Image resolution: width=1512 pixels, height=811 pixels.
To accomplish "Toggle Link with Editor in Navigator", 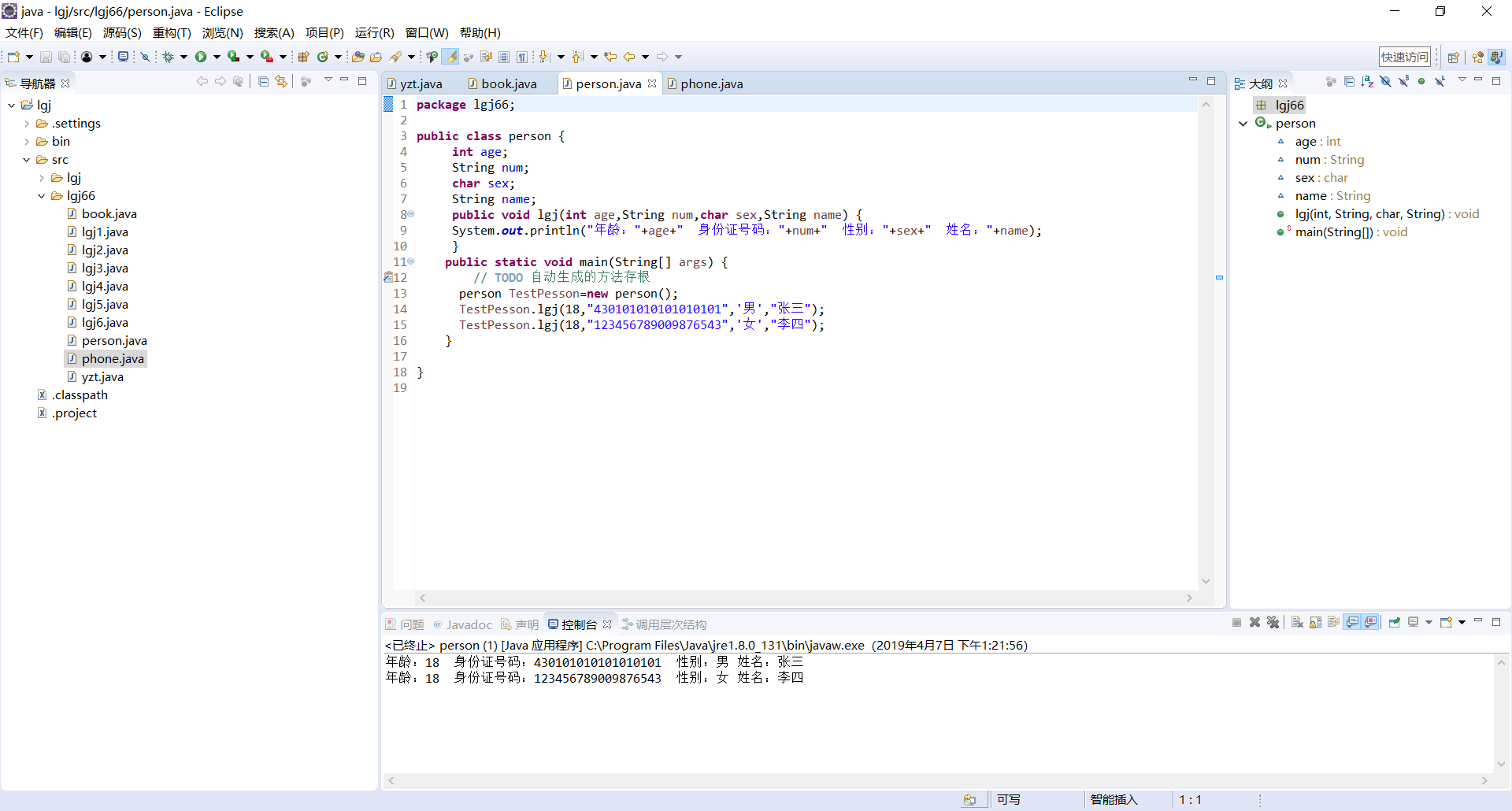I will click(281, 82).
